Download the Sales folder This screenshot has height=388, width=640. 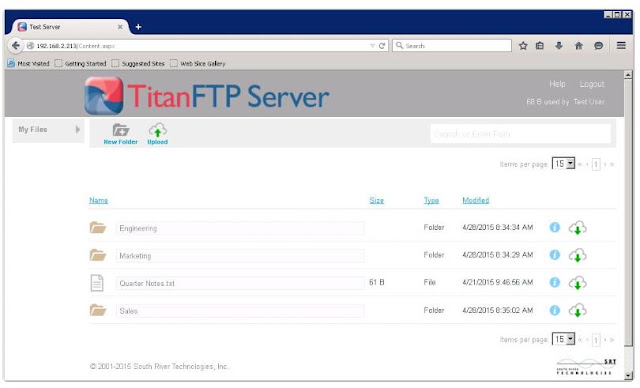578,310
